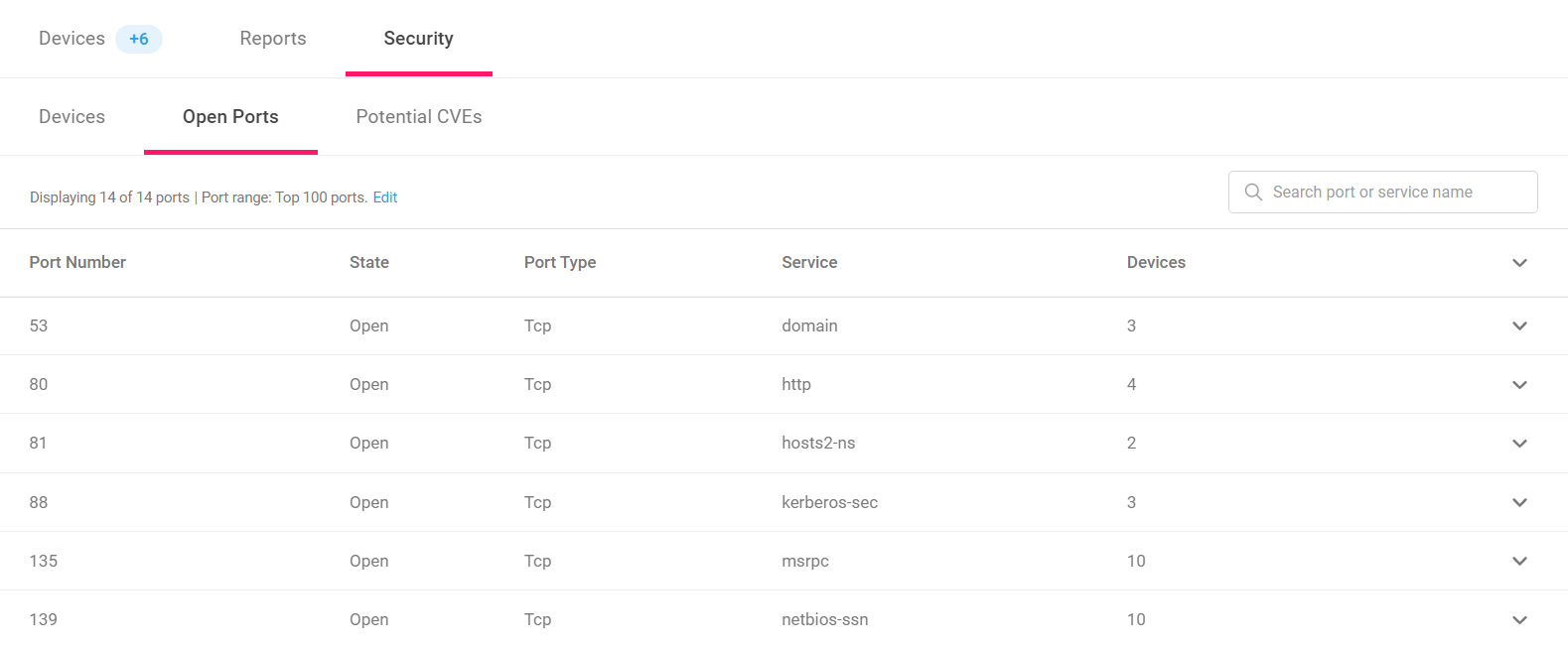Select the Security tab

(x=418, y=39)
